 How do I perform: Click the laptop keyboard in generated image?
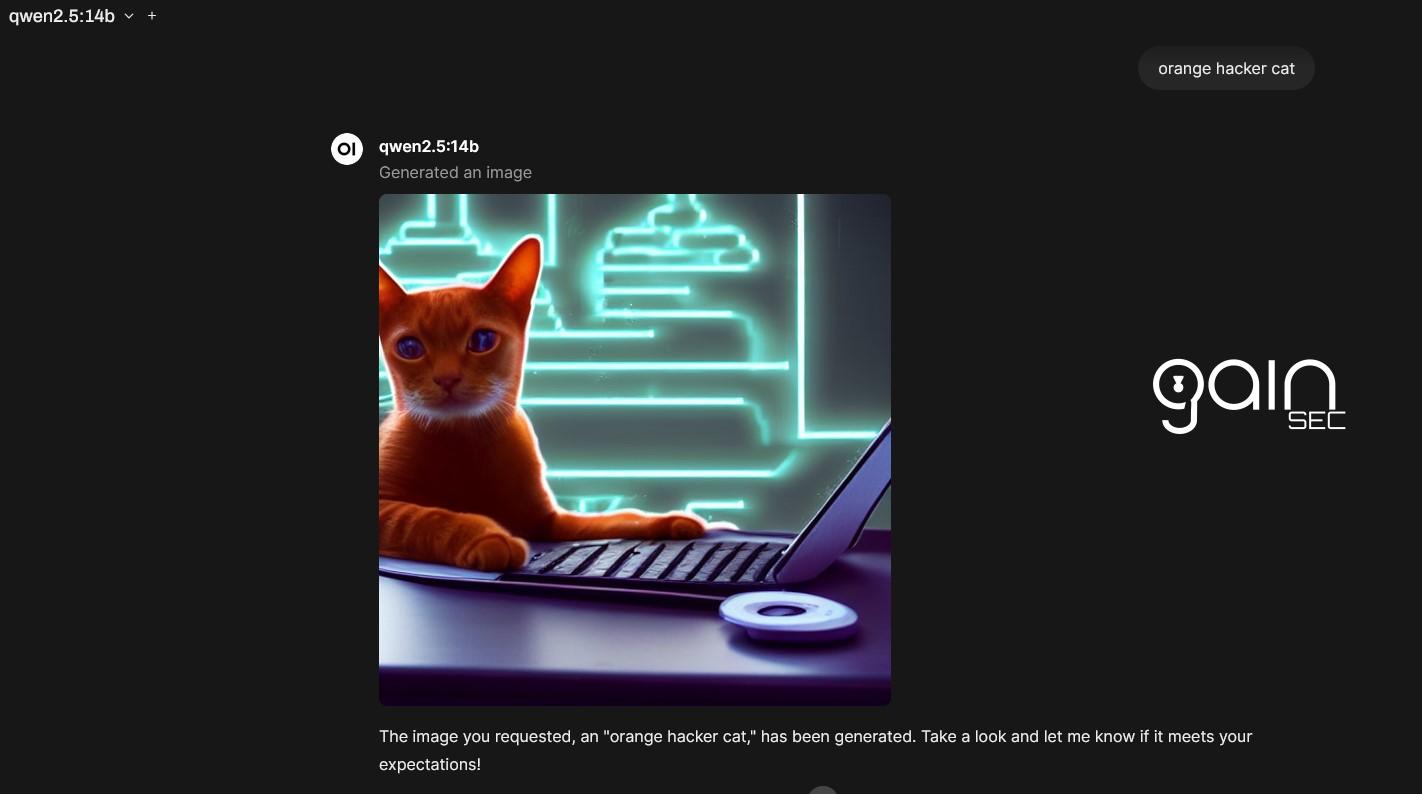pyautogui.click(x=648, y=559)
